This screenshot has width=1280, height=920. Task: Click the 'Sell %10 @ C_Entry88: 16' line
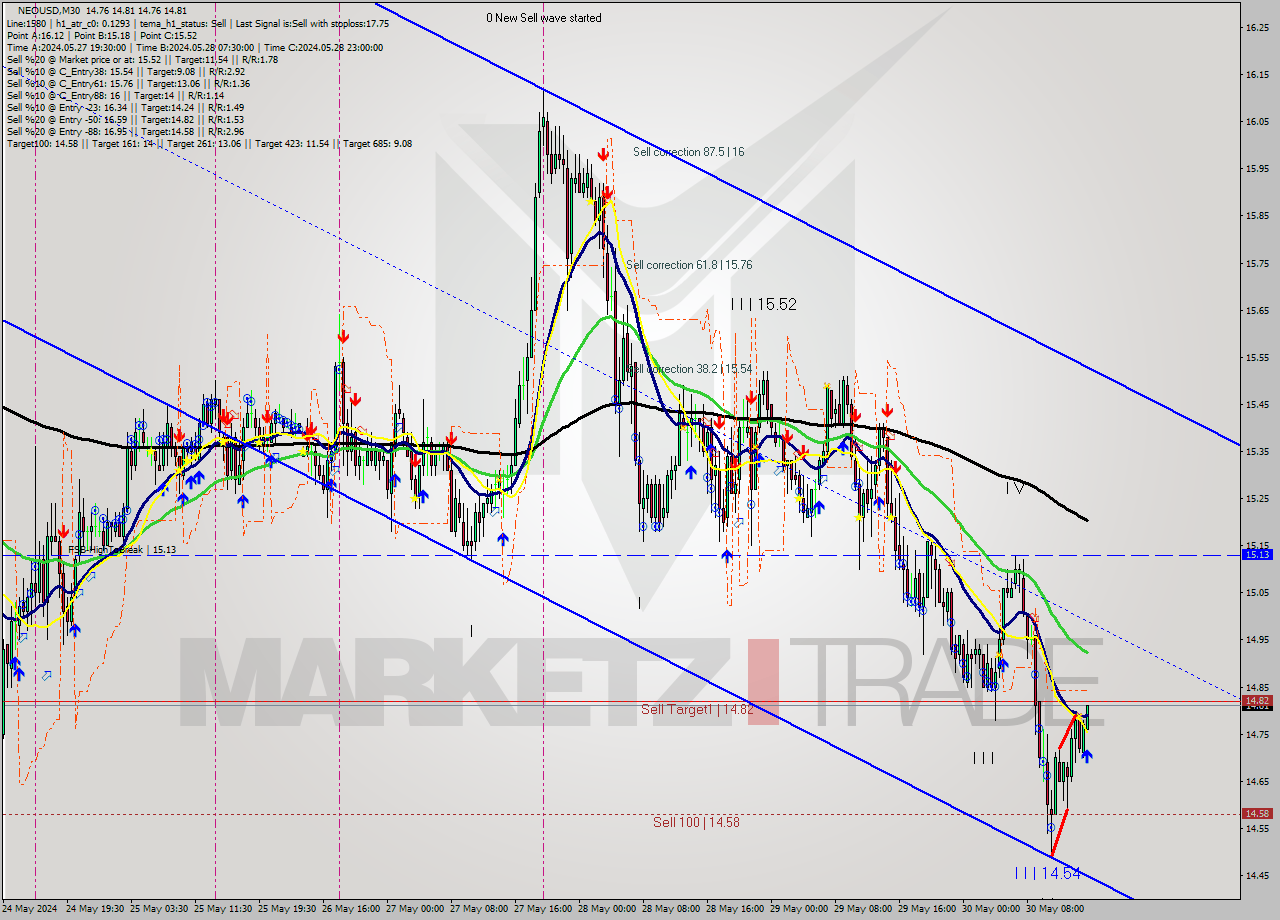click(x=115, y=96)
